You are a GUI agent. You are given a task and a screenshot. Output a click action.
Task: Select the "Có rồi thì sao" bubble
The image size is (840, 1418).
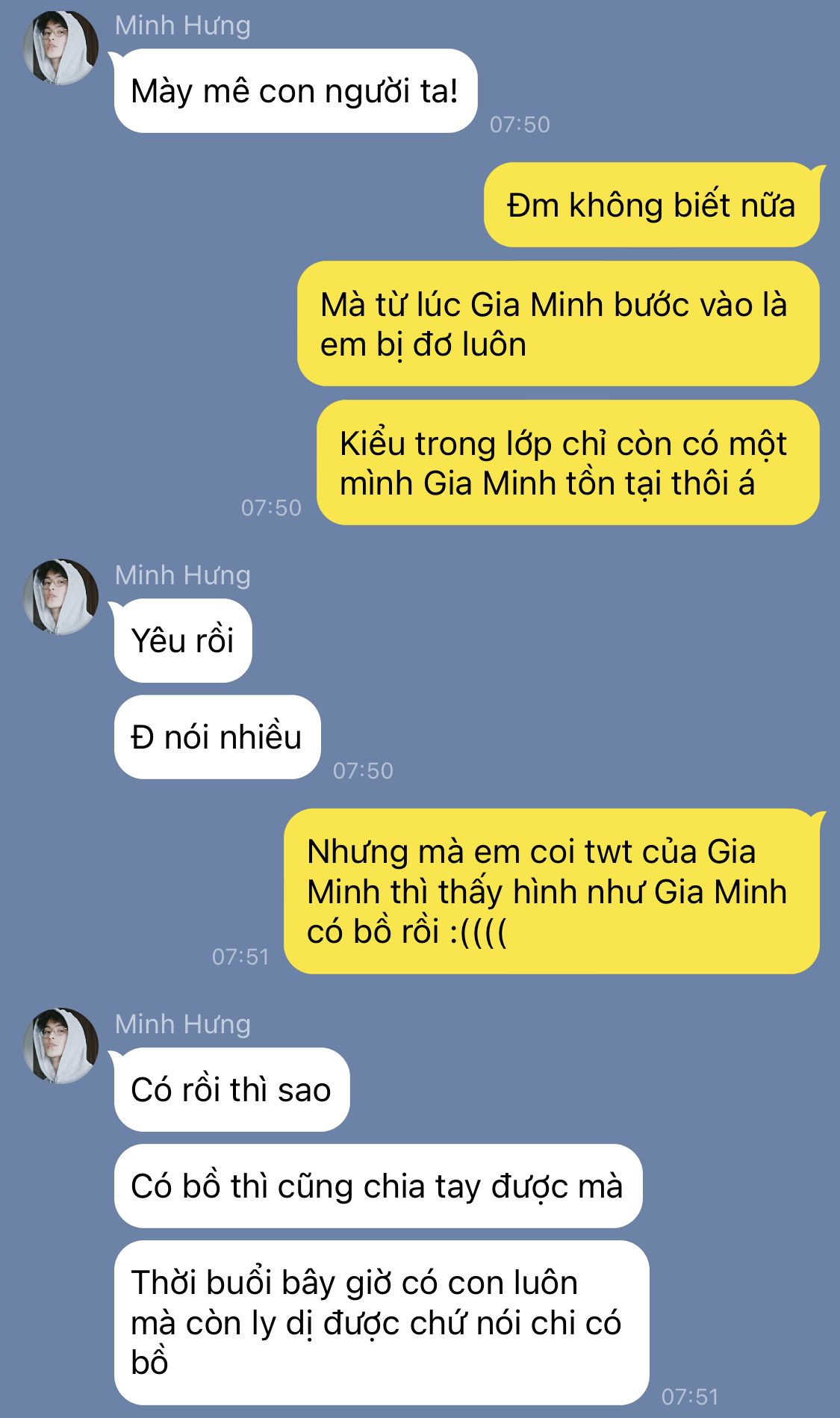(231, 1089)
